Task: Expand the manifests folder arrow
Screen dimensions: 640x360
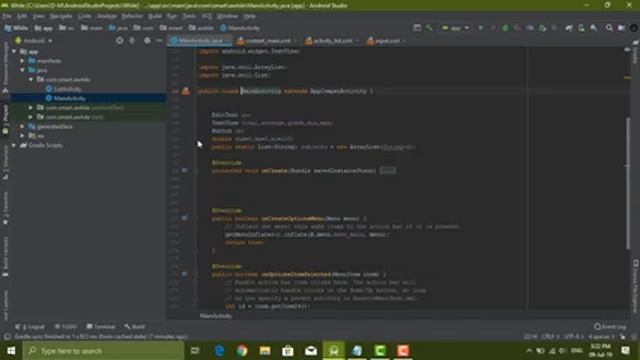Action: (22, 61)
